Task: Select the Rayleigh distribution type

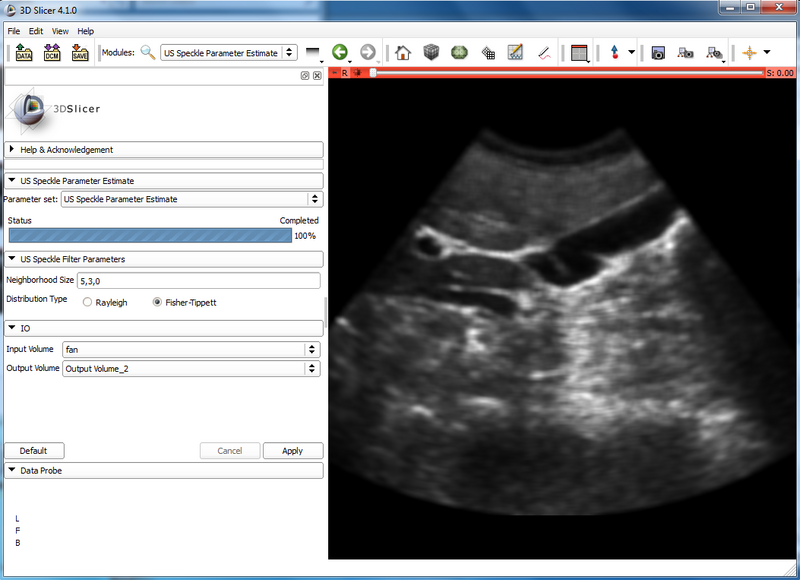Action: point(88,302)
